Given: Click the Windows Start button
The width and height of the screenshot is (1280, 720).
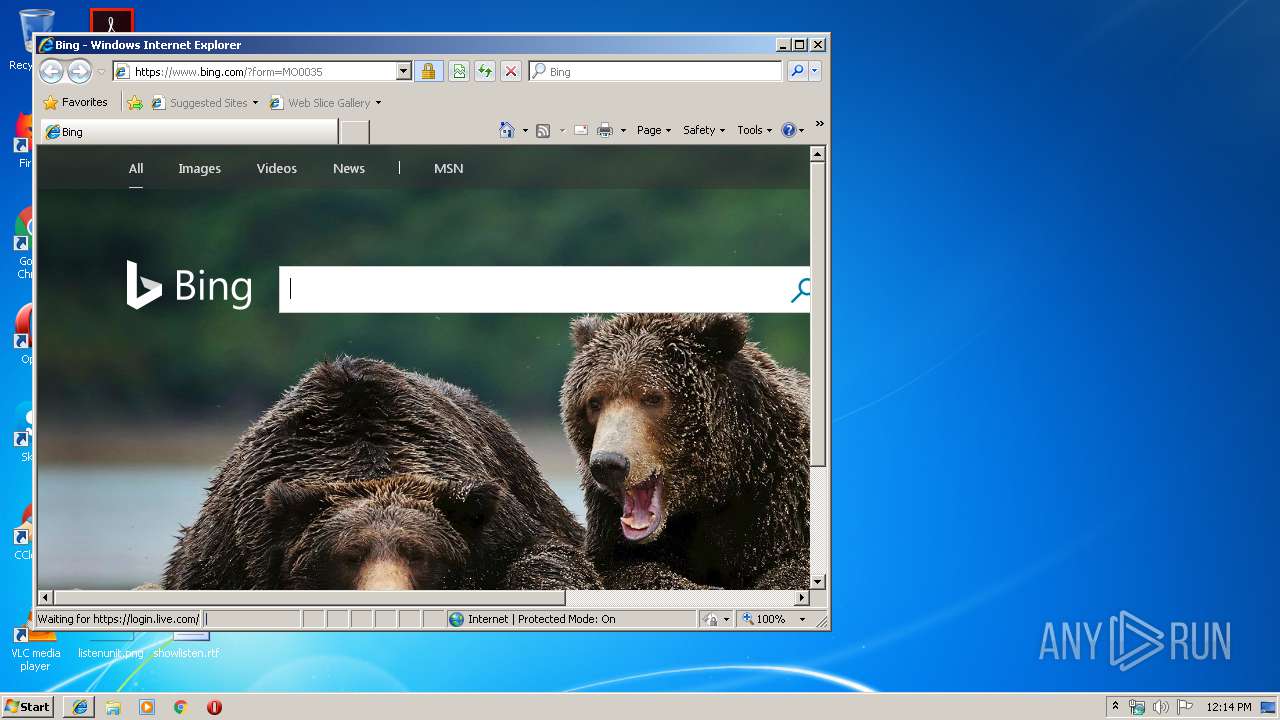Looking at the screenshot, I should coord(28,707).
